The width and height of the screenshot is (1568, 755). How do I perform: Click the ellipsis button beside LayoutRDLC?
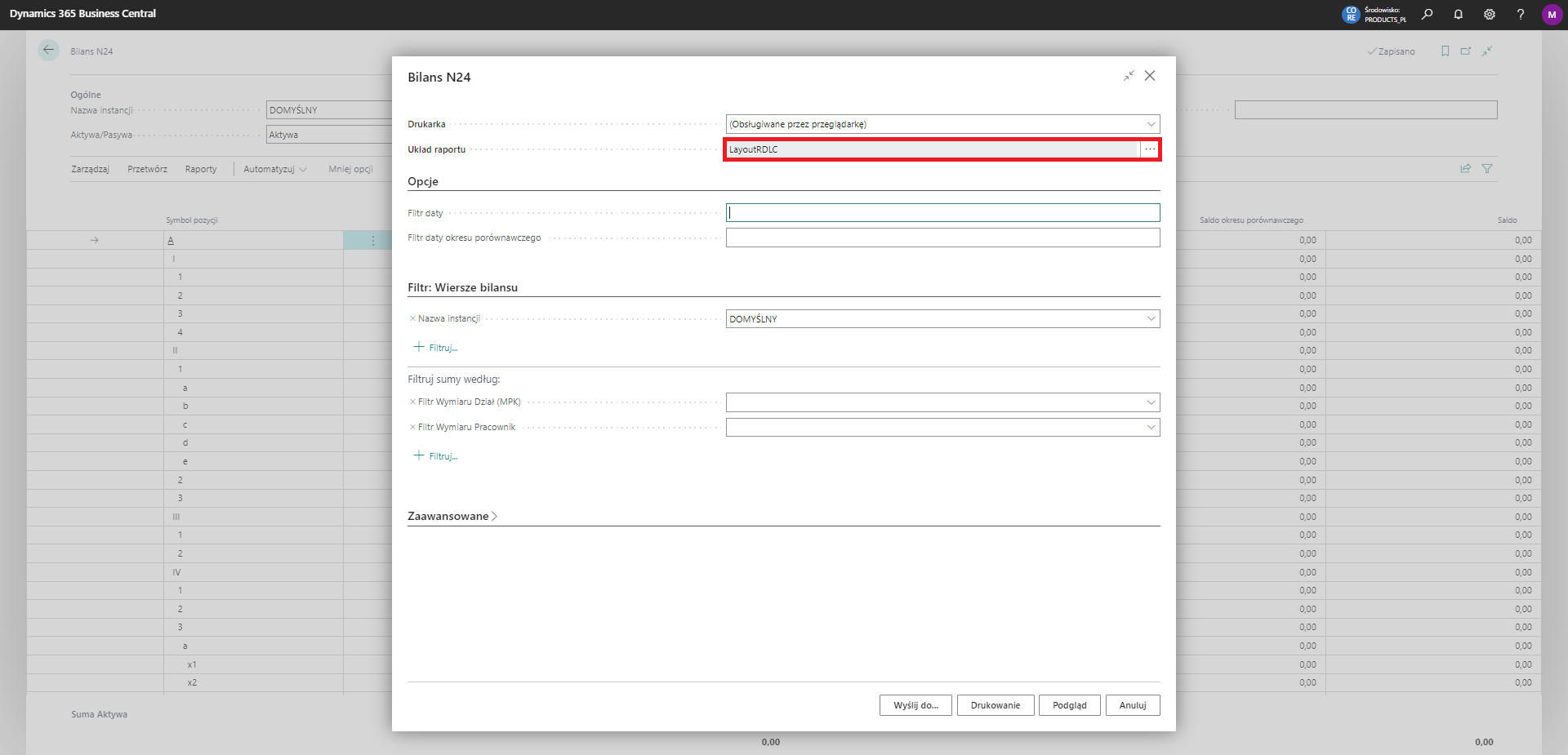[1150, 149]
